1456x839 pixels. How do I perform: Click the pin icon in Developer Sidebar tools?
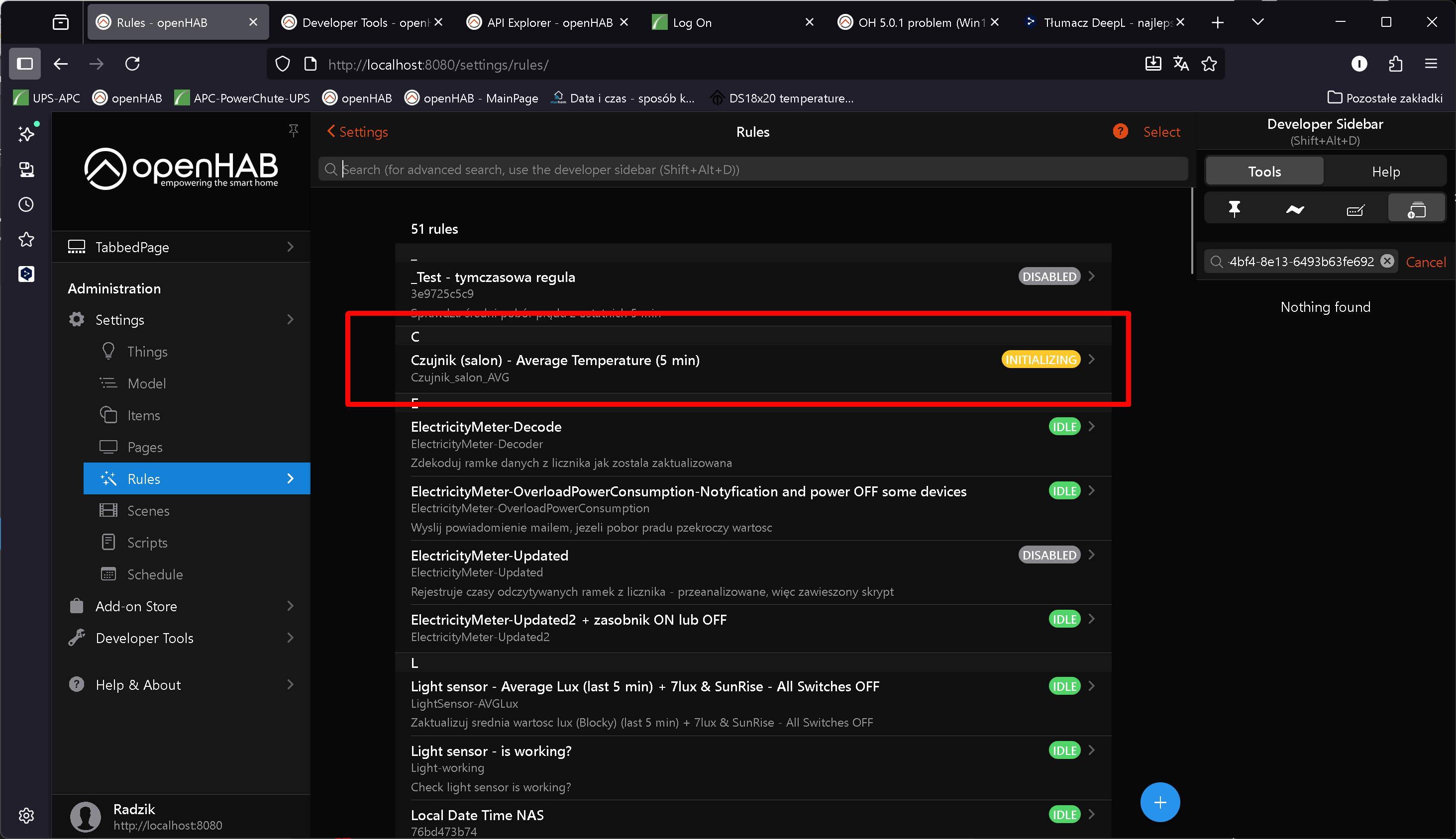pos(1234,209)
